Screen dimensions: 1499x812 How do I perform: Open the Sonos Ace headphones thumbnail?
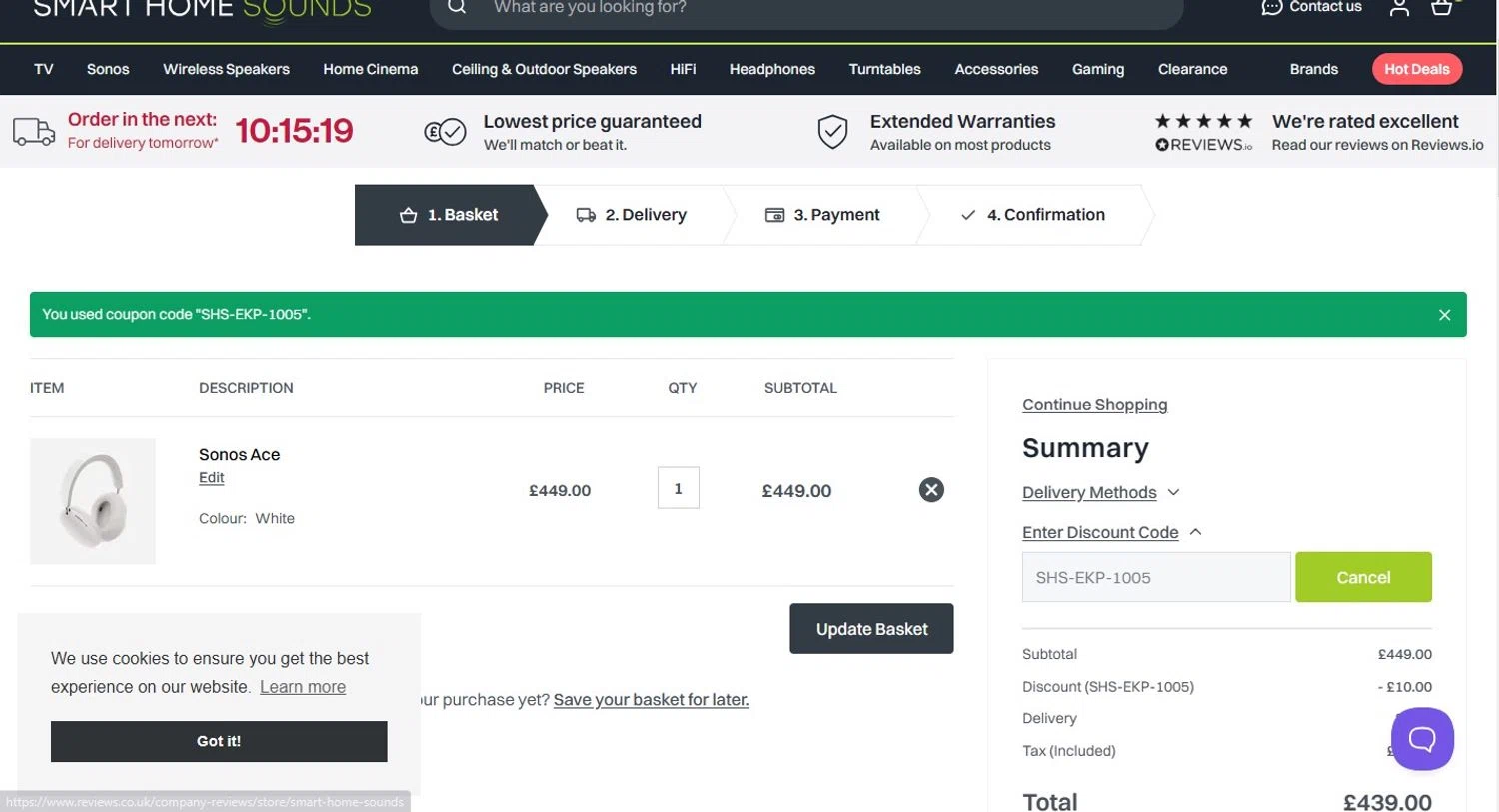[93, 501]
